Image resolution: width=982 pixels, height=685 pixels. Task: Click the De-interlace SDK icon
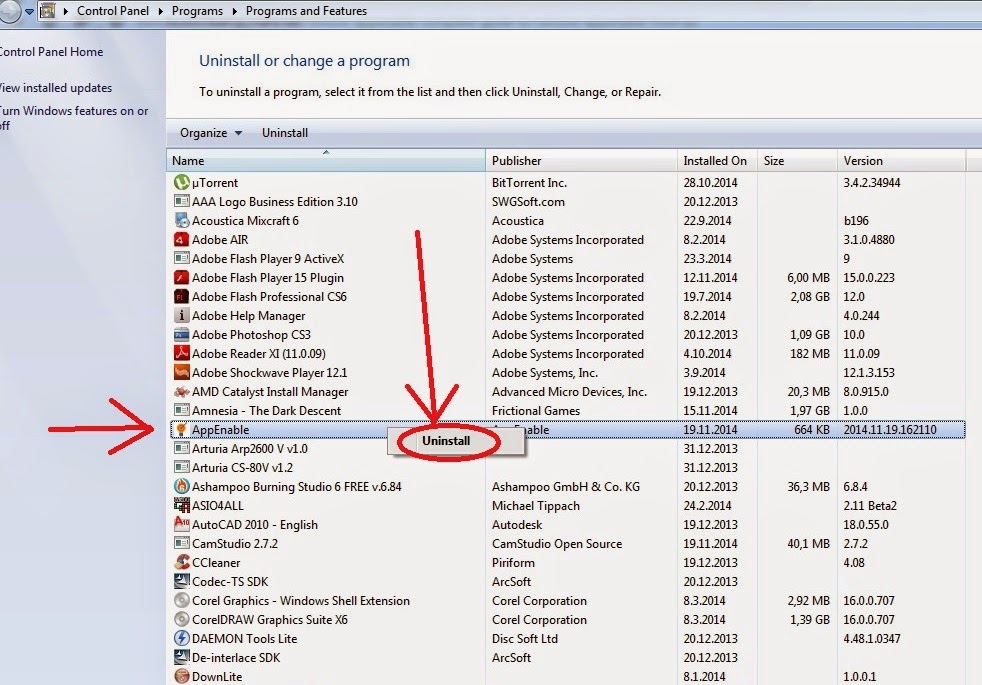click(182, 657)
